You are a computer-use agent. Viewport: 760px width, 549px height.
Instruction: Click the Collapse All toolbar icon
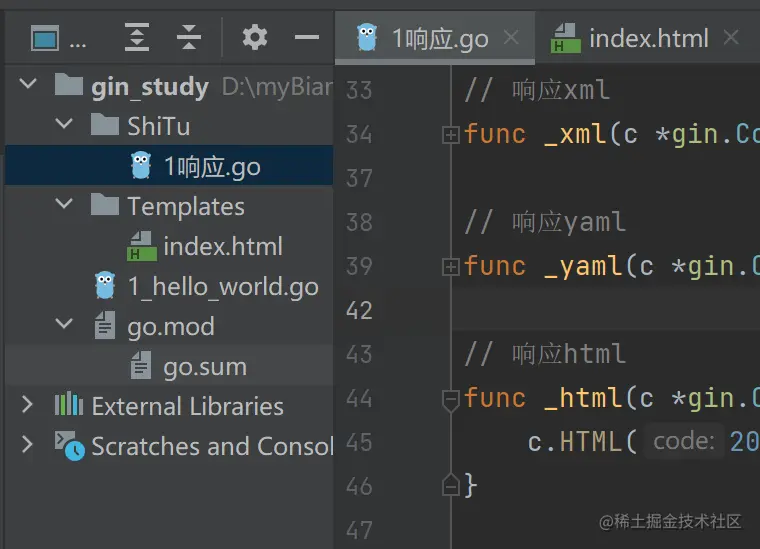pyautogui.click(x=189, y=38)
